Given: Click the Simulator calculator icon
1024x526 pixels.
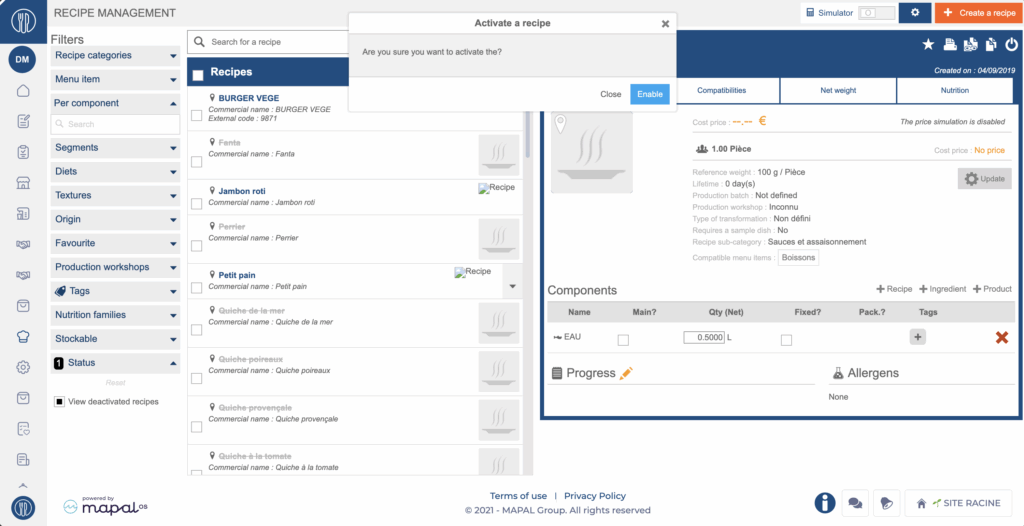Looking at the screenshot, I should [810, 12].
